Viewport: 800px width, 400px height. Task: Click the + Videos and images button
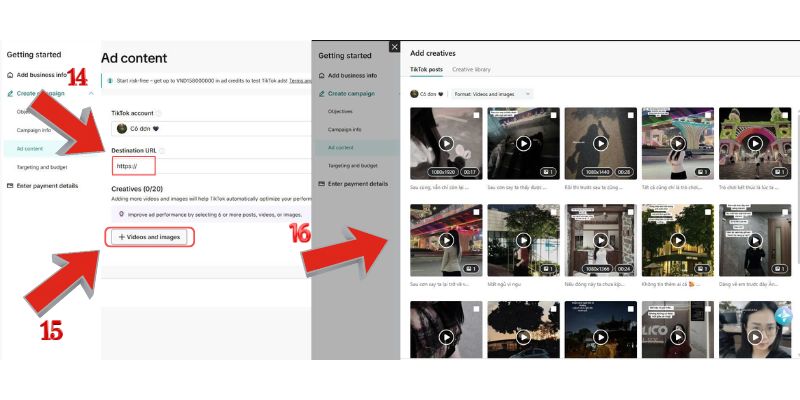pos(149,237)
